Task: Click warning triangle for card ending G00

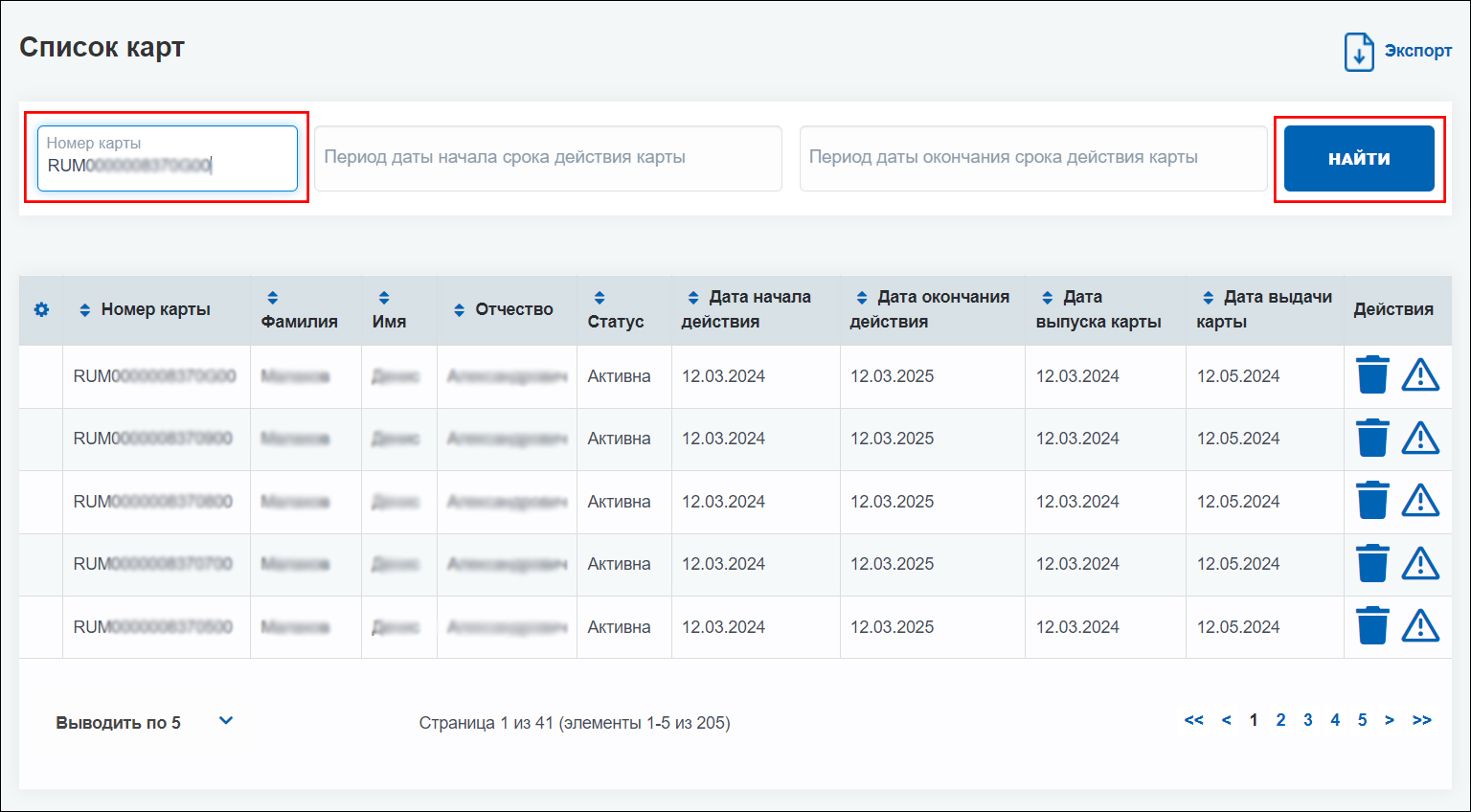Action: point(1420,375)
